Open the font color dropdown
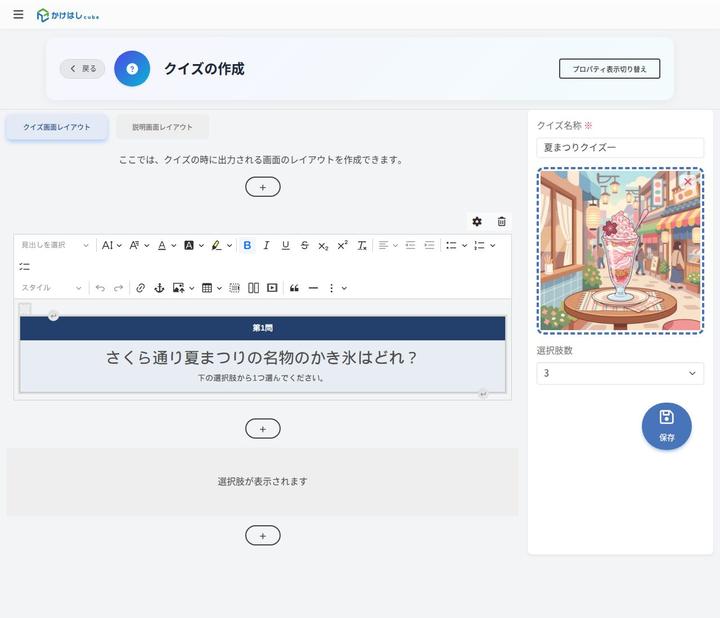The width and height of the screenshot is (720, 618). tap(167, 245)
